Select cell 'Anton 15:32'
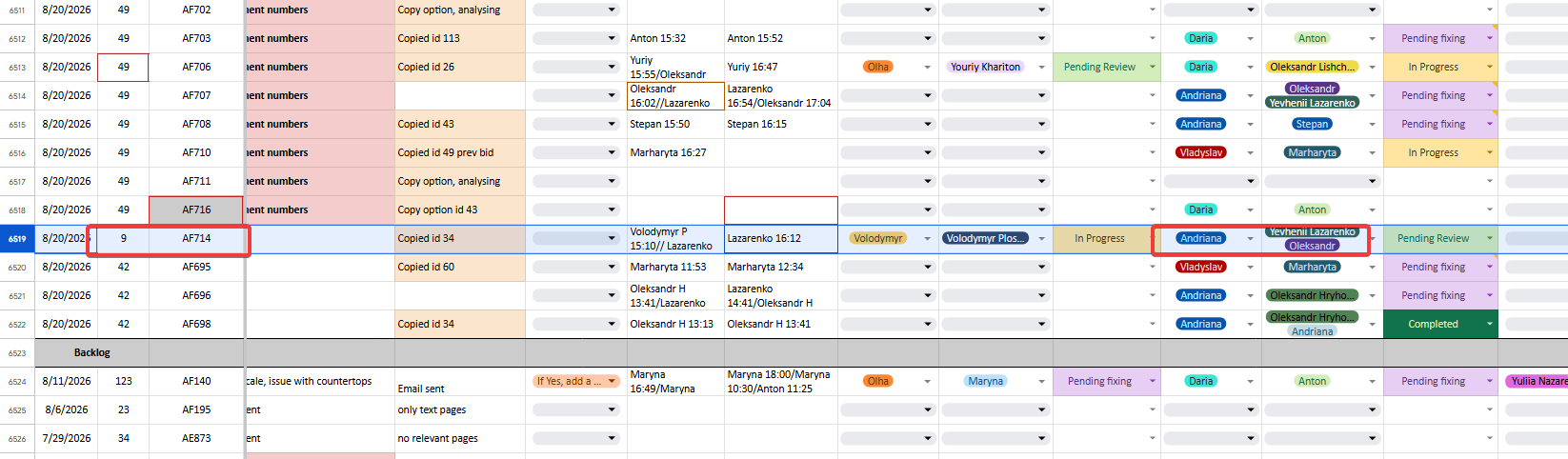Image resolution: width=1568 pixels, height=459 pixels. point(675,39)
